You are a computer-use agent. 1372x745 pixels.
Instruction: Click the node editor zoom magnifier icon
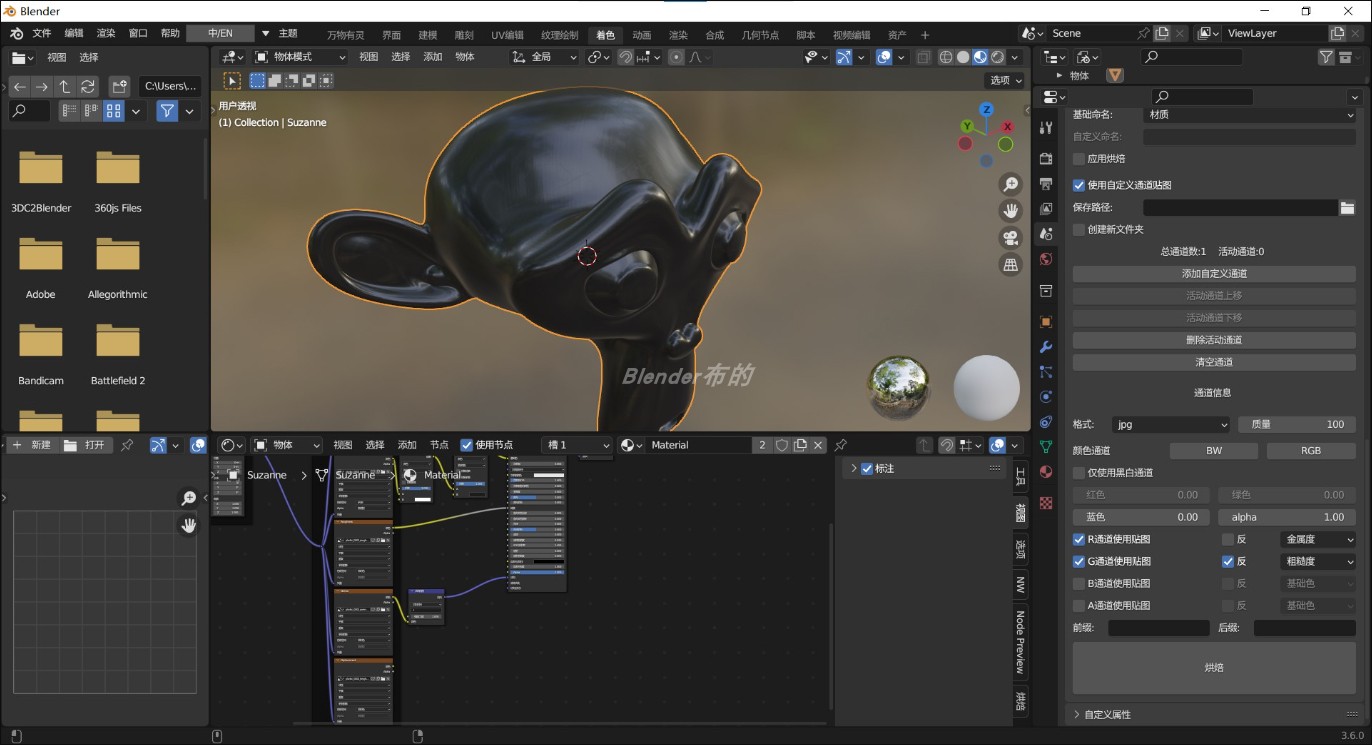tap(188, 498)
